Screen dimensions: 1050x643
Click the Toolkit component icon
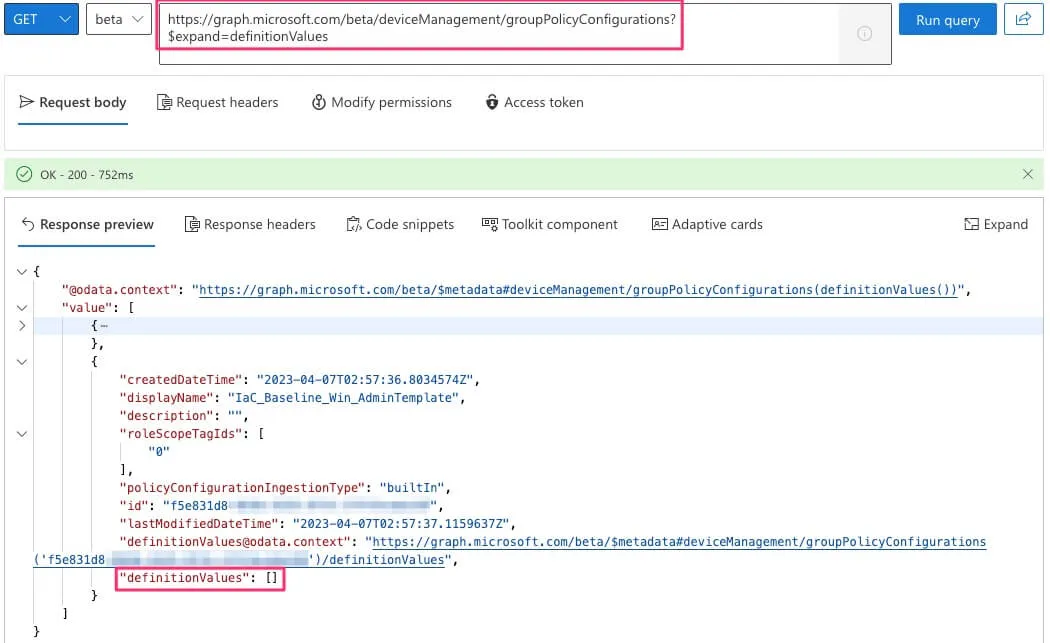pyautogui.click(x=490, y=224)
